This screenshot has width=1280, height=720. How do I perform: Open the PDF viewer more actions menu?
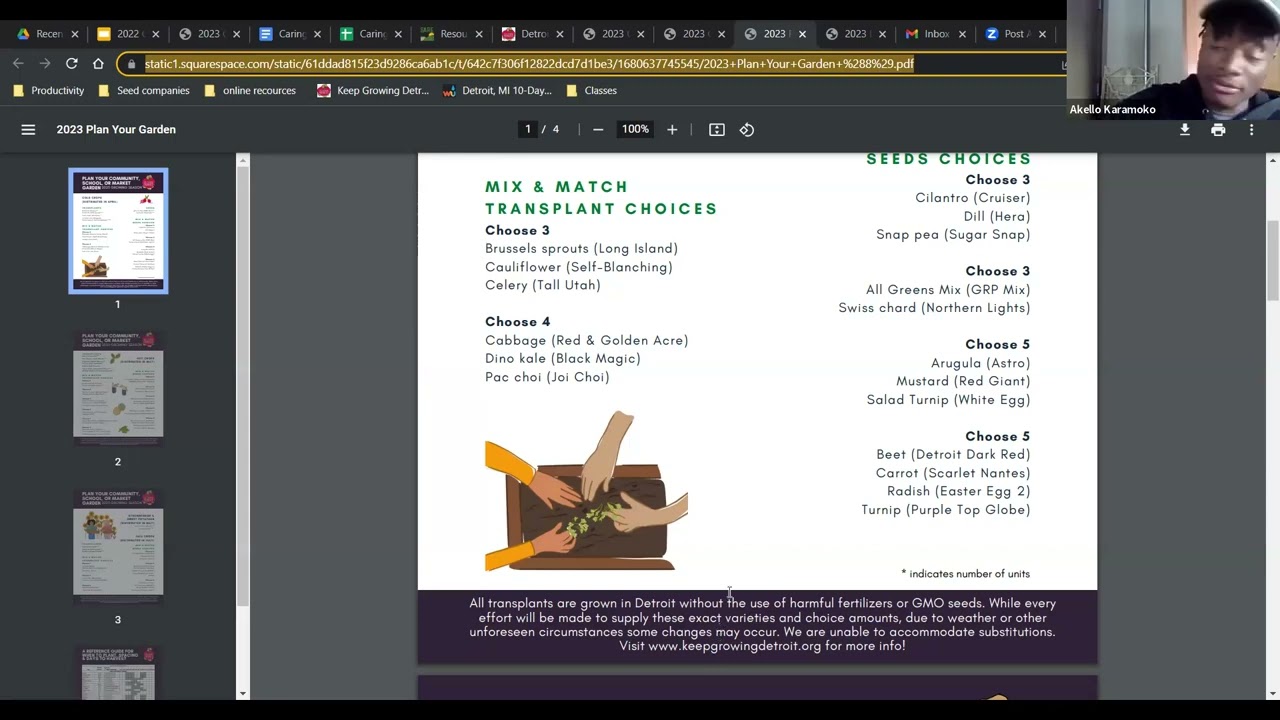pyautogui.click(x=1251, y=129)
